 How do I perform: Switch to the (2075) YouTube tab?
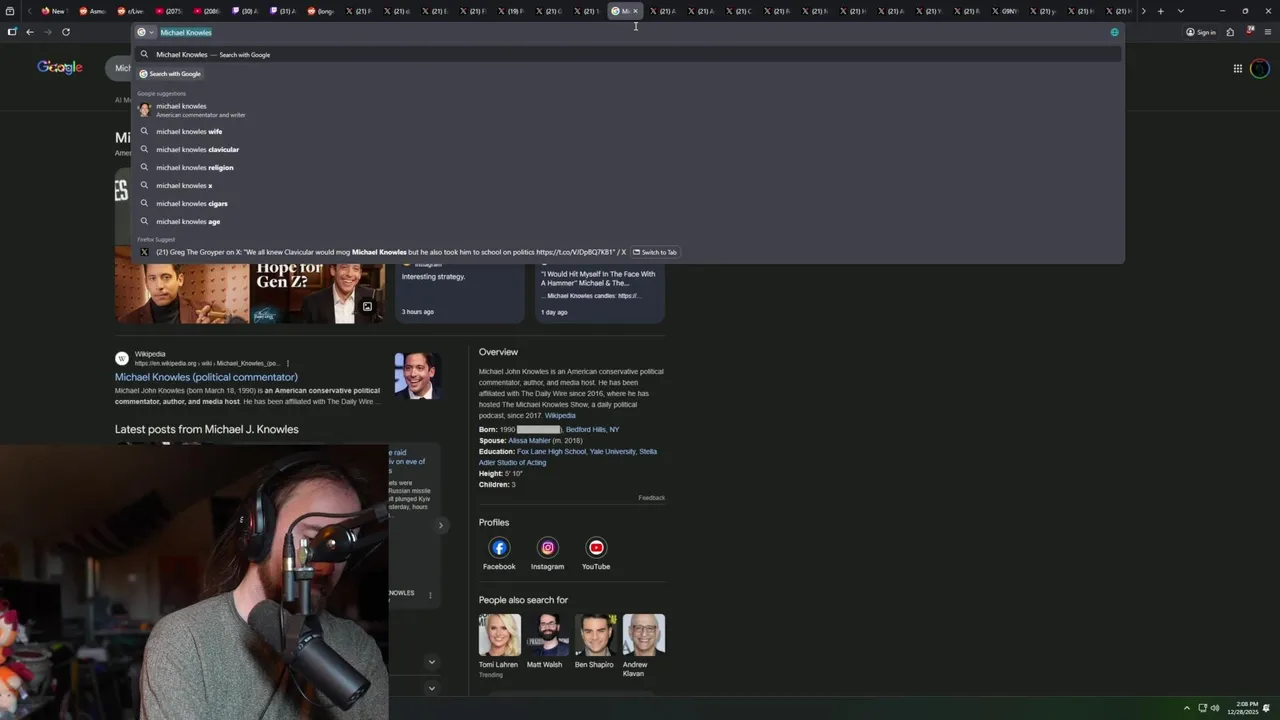click(x=167, y=11)
